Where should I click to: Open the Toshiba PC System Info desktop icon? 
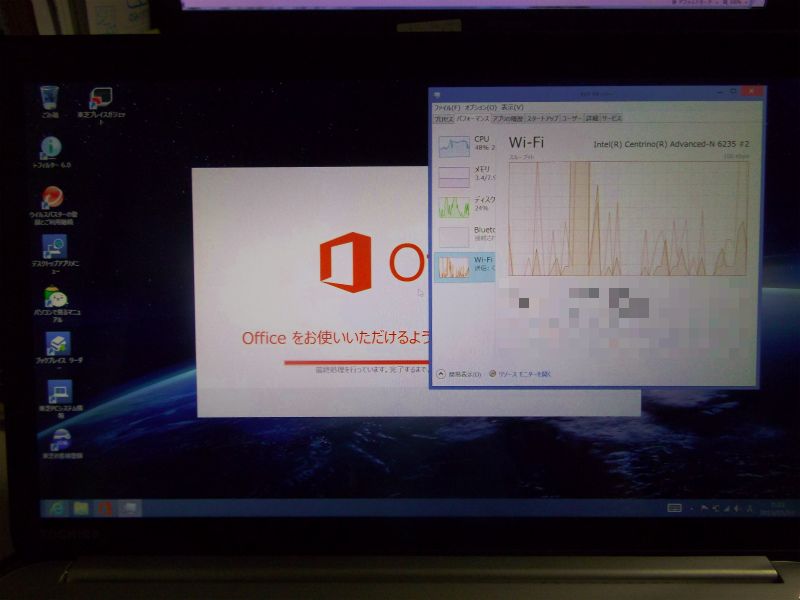(60, 398)
